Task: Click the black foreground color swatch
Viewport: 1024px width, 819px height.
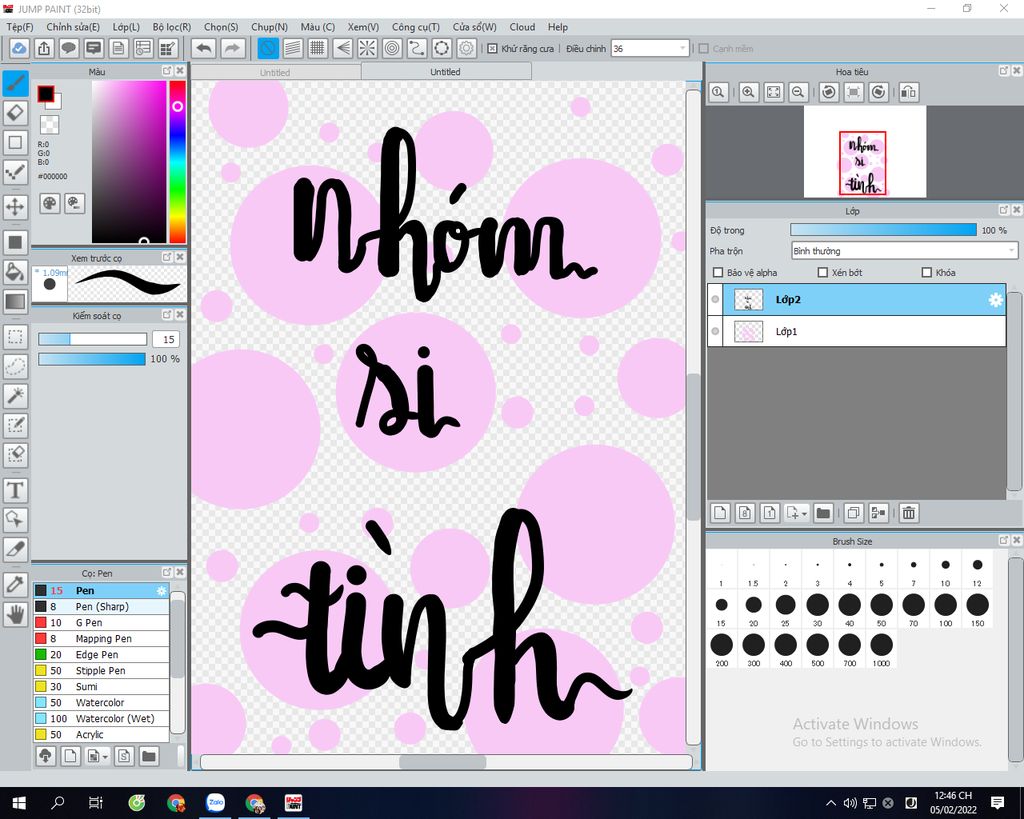Action: [45, 94]
